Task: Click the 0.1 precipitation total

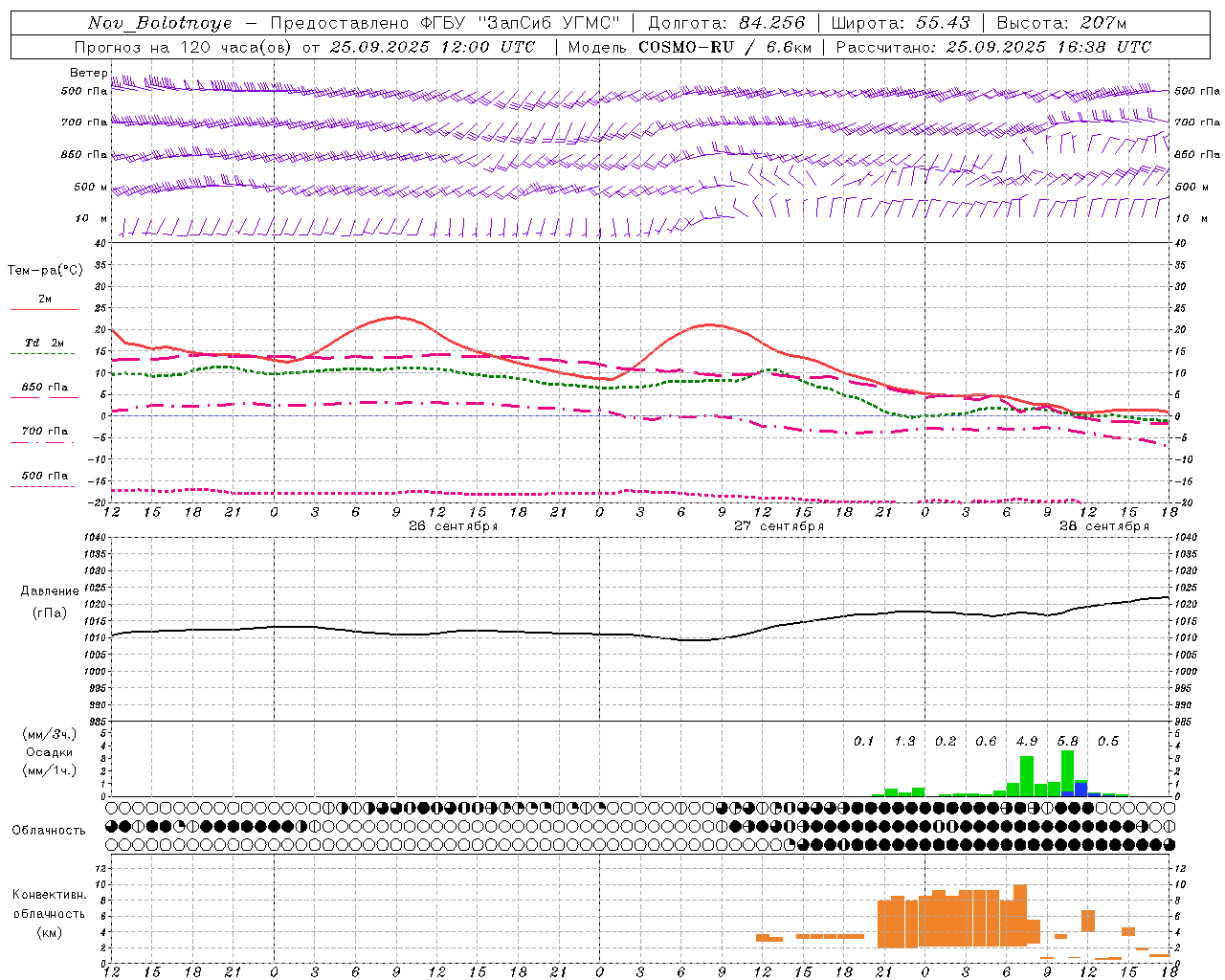Action: (x=864, y=742)
